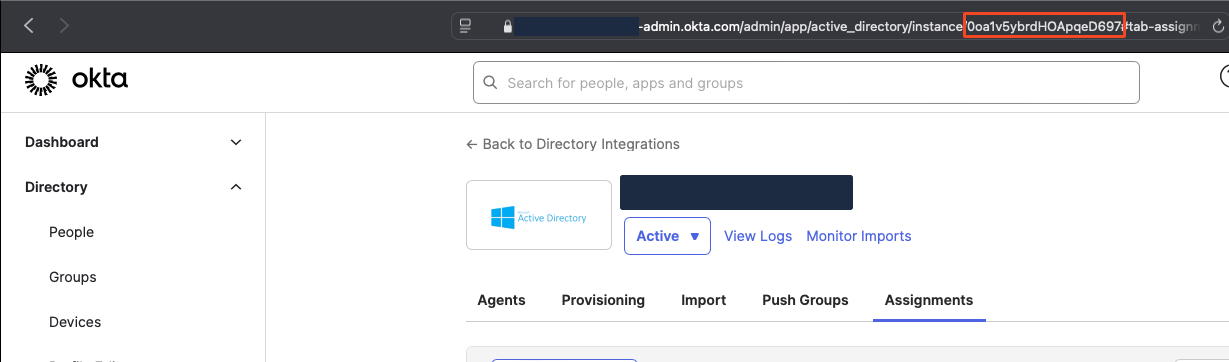
Task: Switch to the Import tab
Action: pos(704,300)
